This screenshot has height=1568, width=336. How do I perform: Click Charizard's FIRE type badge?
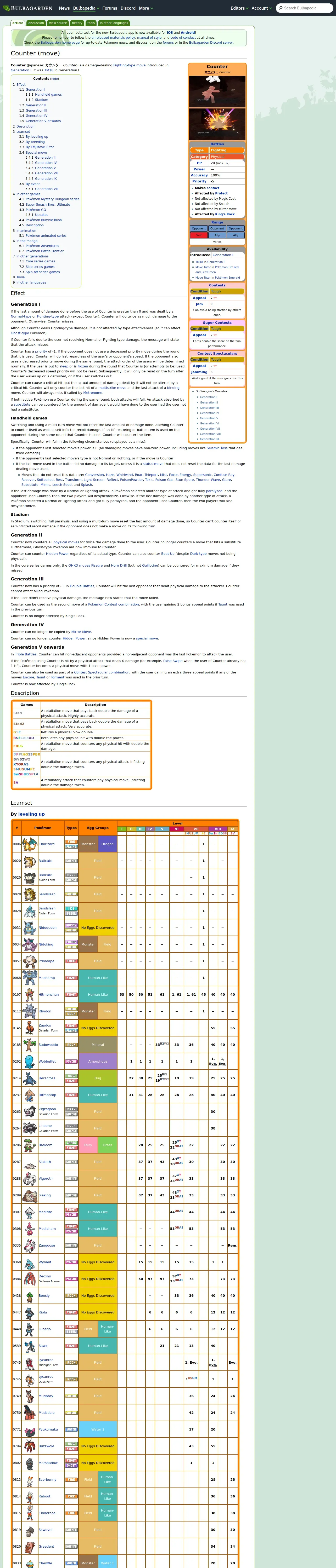point(71,842)
